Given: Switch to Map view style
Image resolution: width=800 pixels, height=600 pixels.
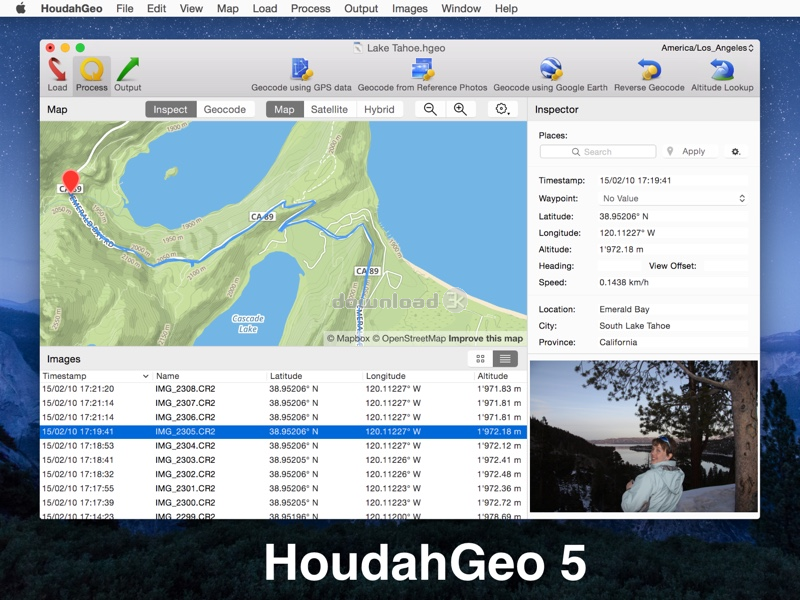Looking at the screenshot, I should 284,109.
